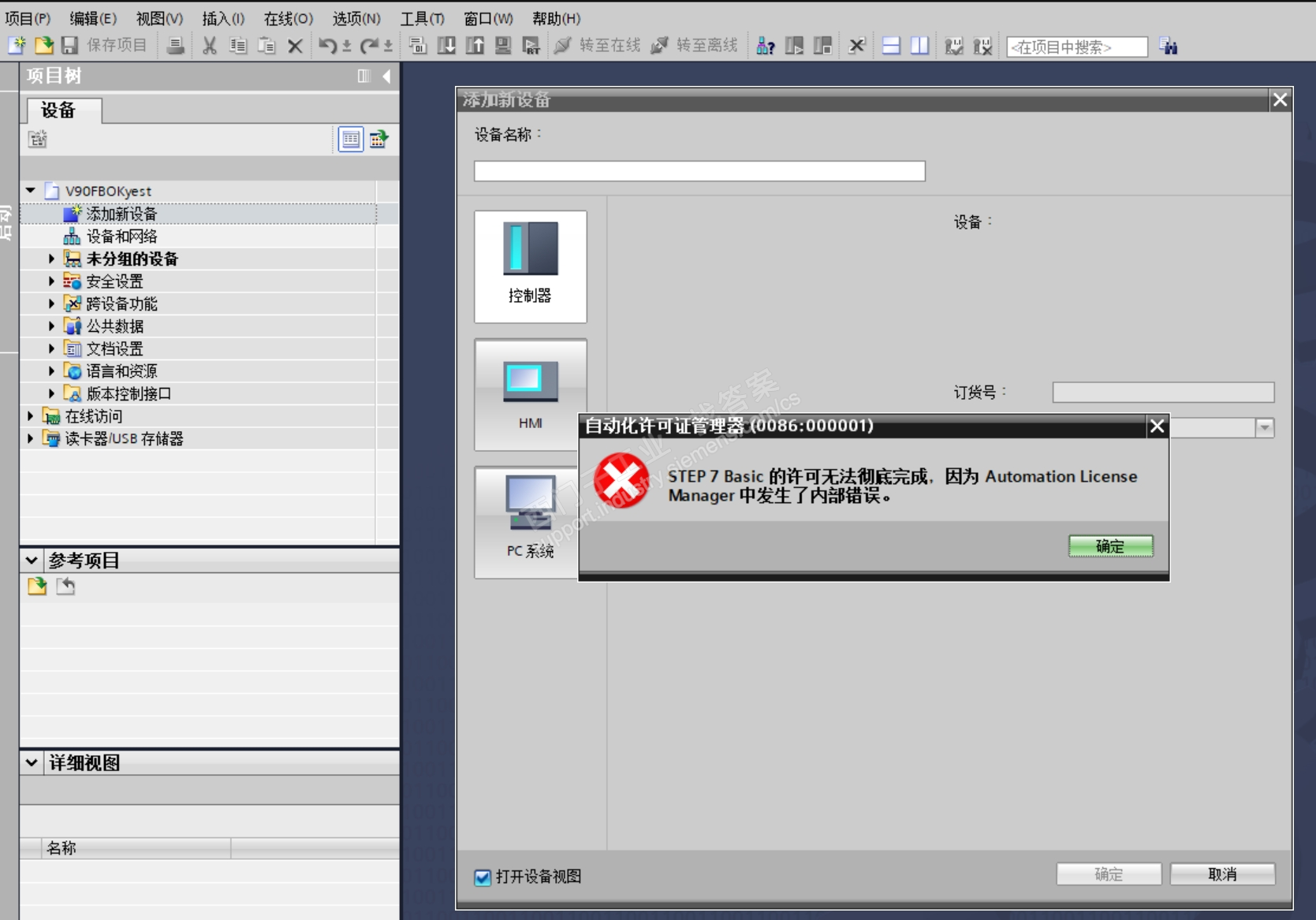
Task: Click the 设备名称 input field
Action: 699,171
